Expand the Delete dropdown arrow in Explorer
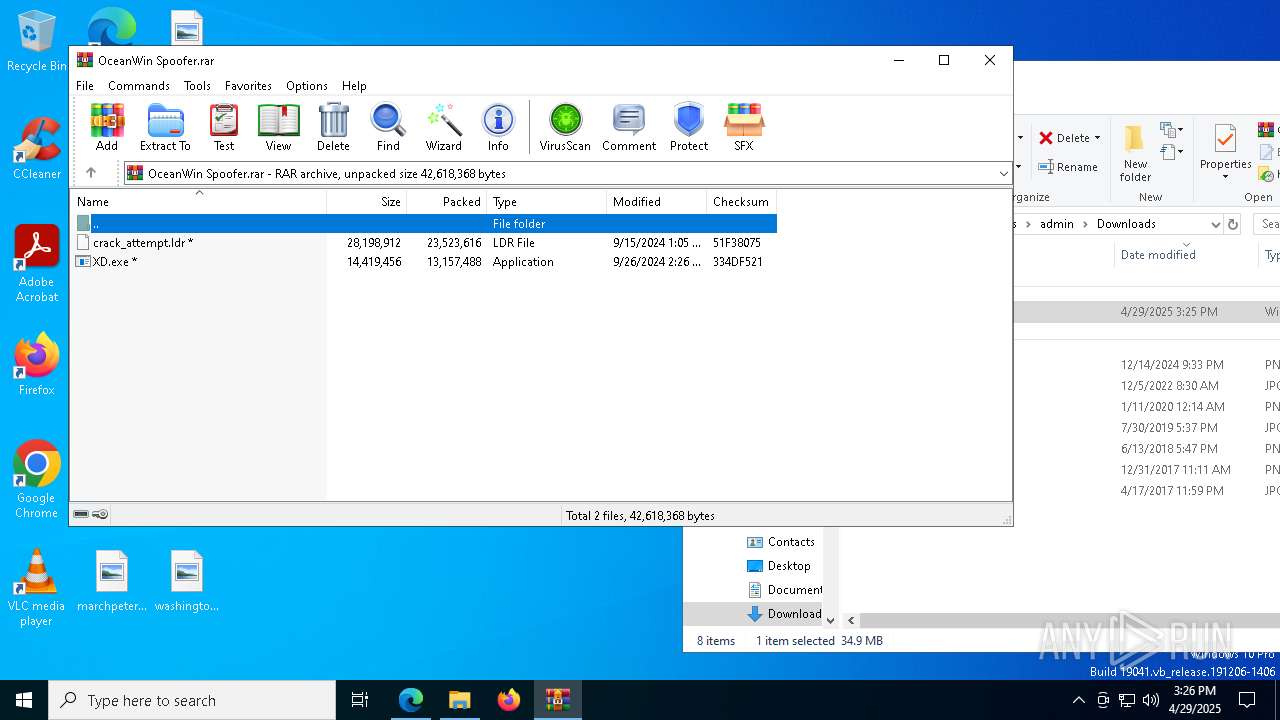Viewport: 1280px width, 720px height. (x=1097, y=138)
